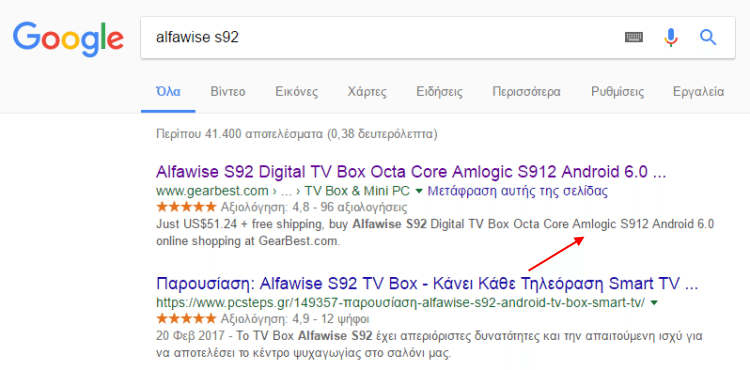Open Παρουσίαση: Alfawise S92 TV Box link
Image resolution: width=750 pixels, height=370 pixels.
[x=428, y=283]
